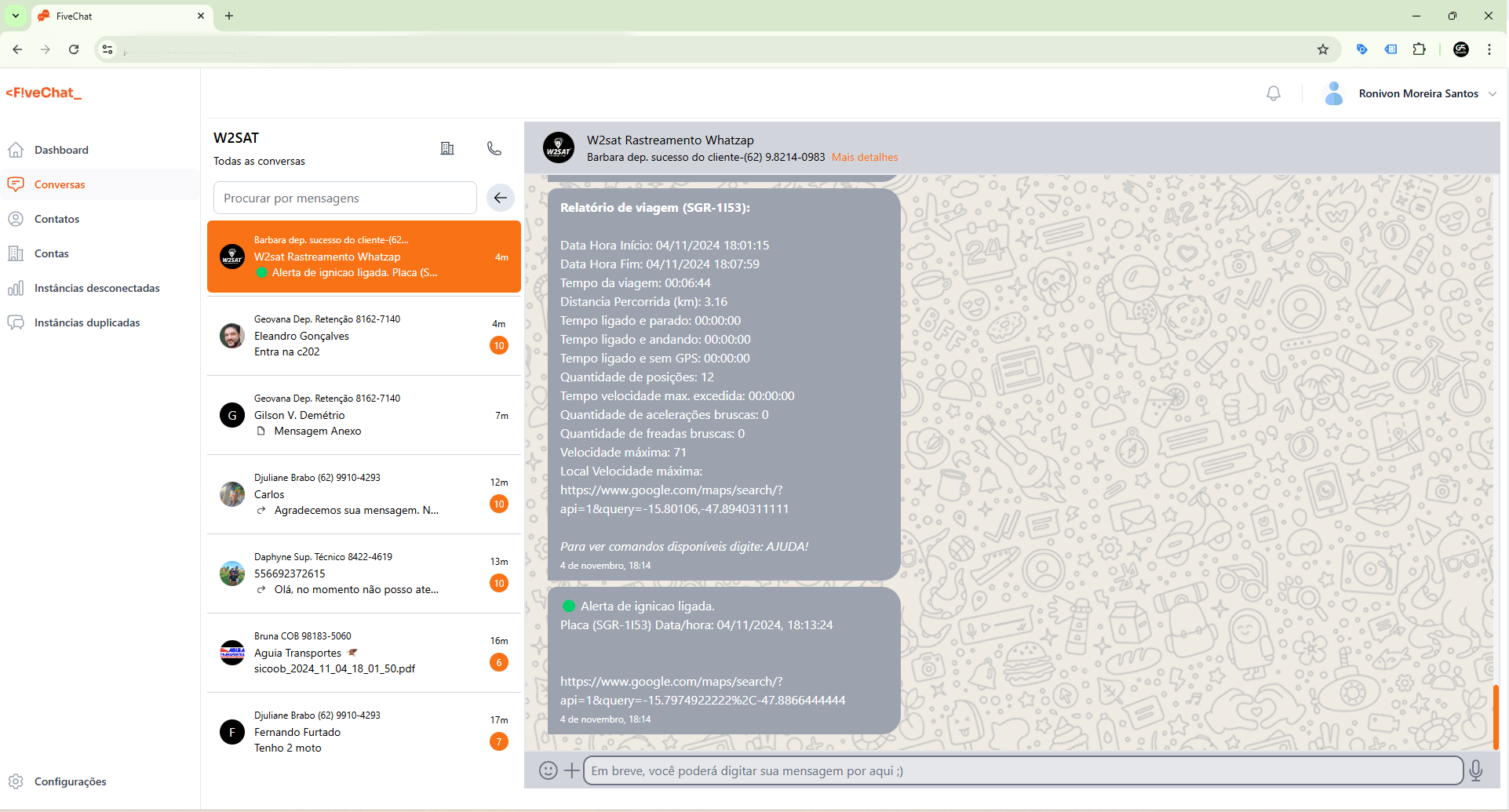1509x812 pixels.
Task: Open W2sat Rastreamento Whatzap conversation
Action: pyautogui.click(x=364, y=257)
